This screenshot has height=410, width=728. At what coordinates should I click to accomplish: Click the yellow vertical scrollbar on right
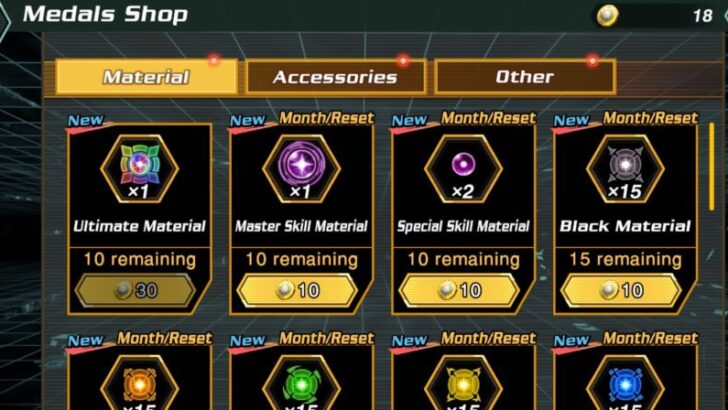coord(712,167)
